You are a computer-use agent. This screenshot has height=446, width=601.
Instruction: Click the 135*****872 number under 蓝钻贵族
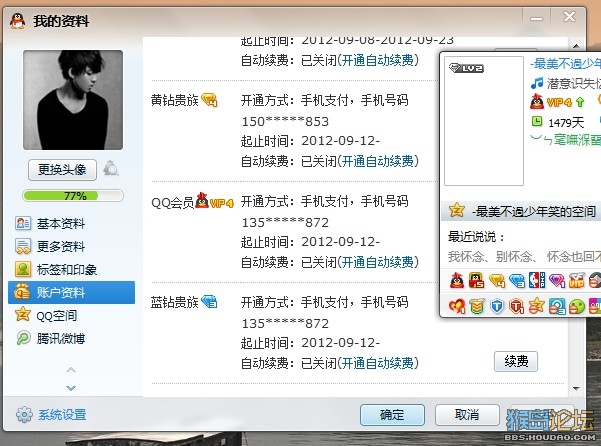tap(285, 323)
